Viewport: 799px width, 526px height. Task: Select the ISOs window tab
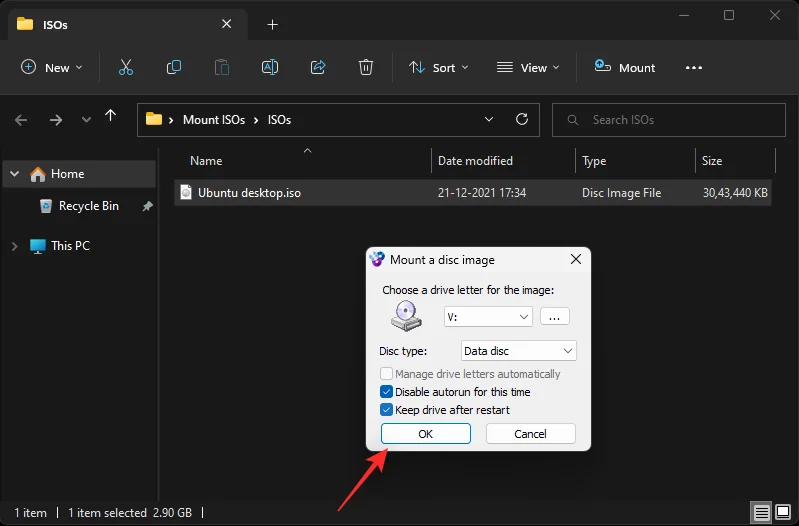(127, 24)
